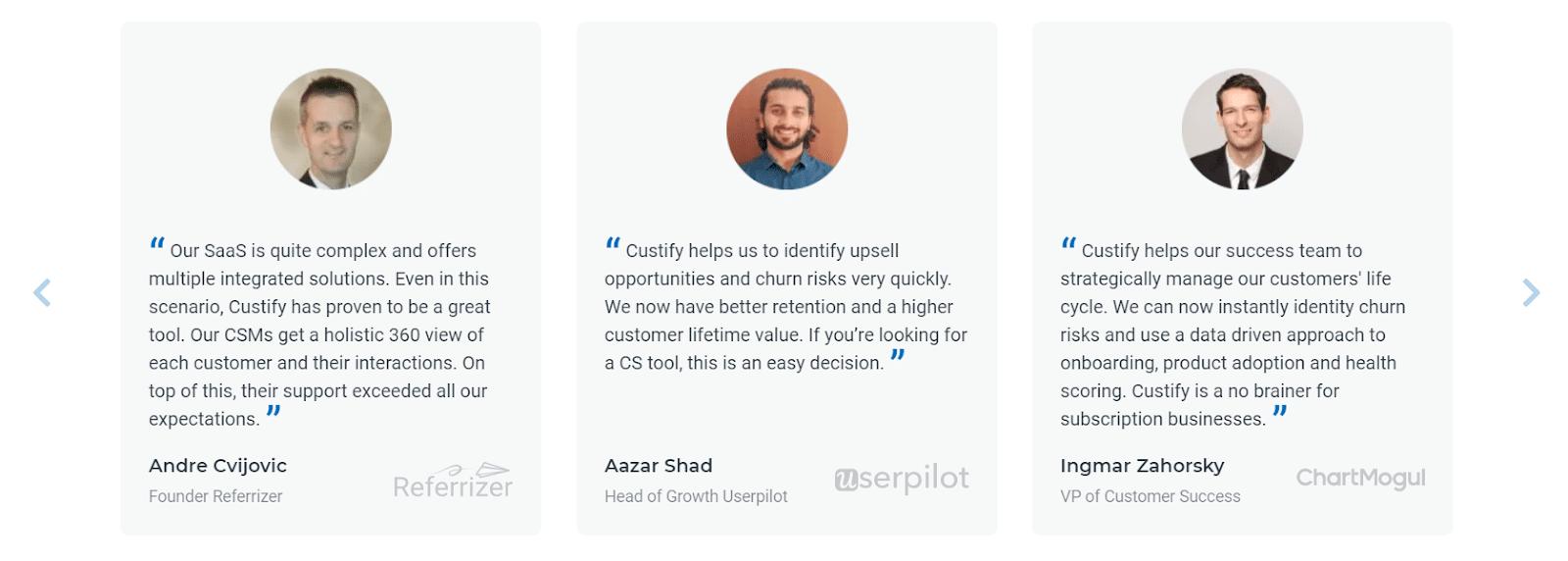Select the name Andre Cvijovic
This screenshot has width=1568, height=561.
tap(218, 466)
